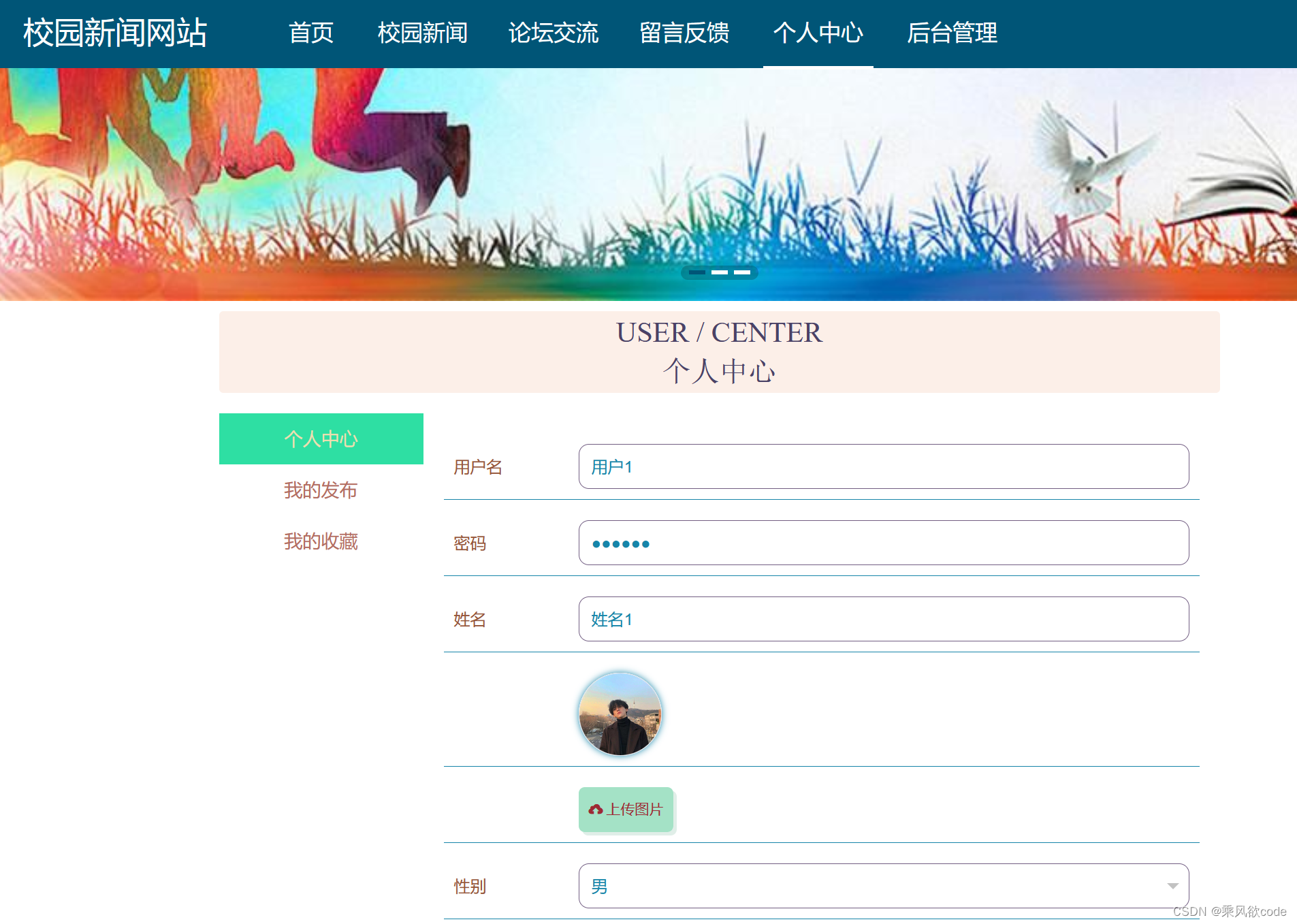
Task: Click the 密码 password field
Action: (883, 543)
